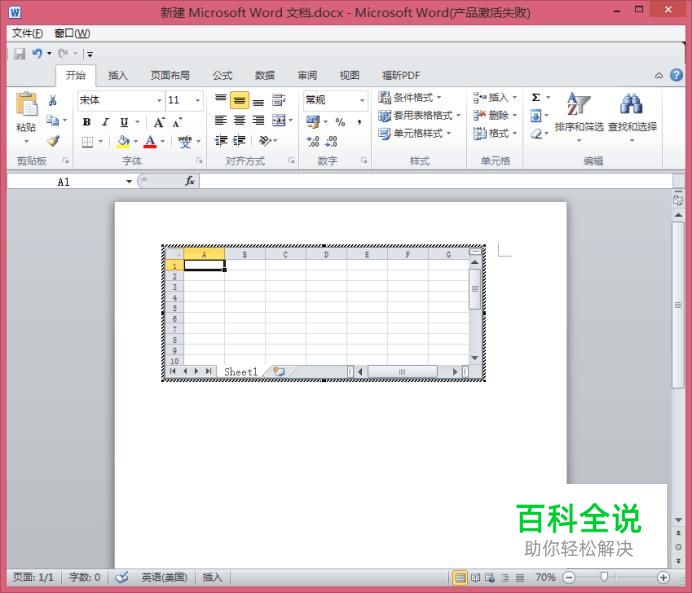The height and width of the screenshot is (593, 692).
Task: Toggle Underline formatting
Action: [124, 122]
